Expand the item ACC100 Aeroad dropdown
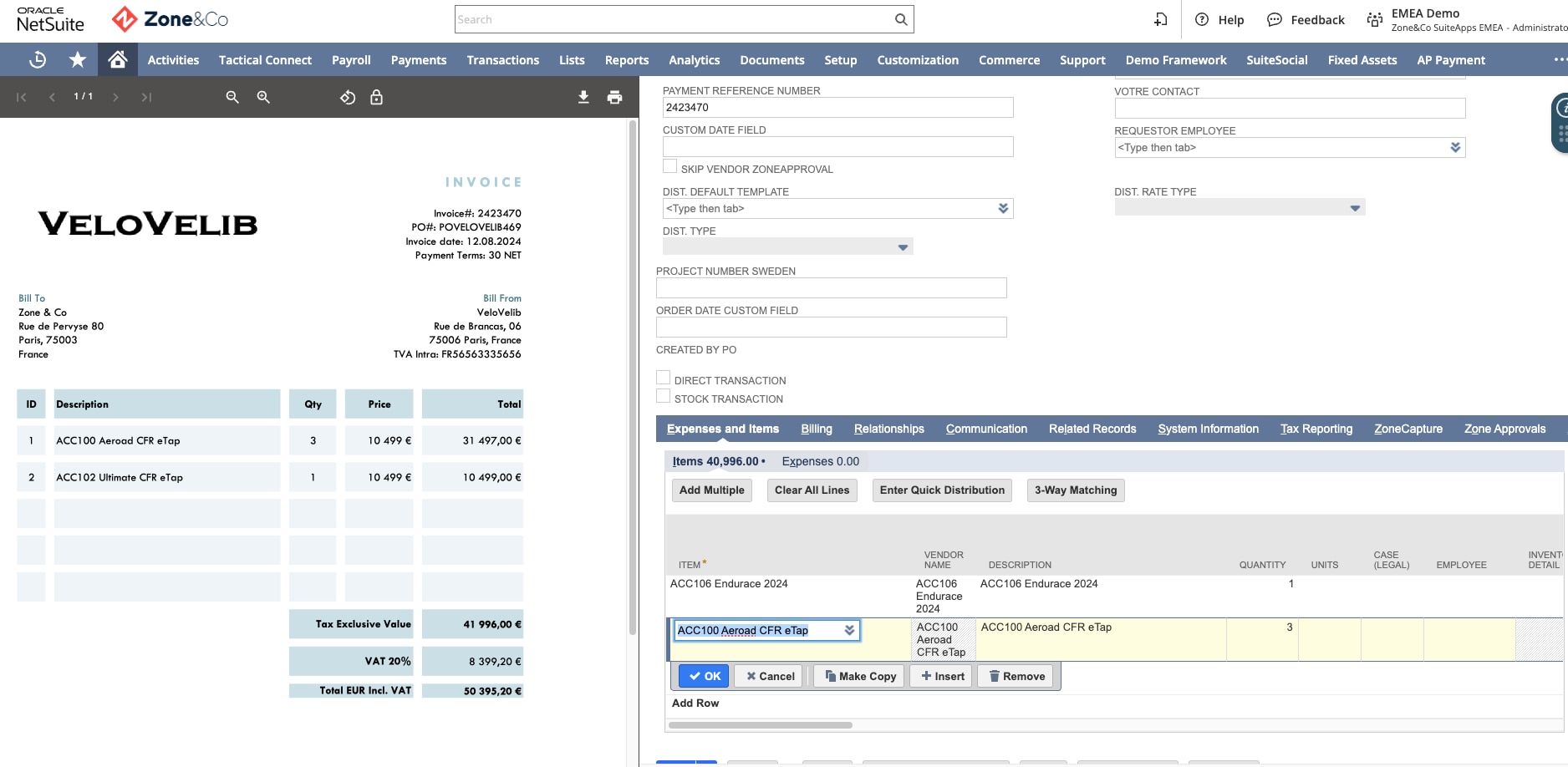Image resolution: width=1568 pixels, height=767 pixels. click(x=849, y=630)
